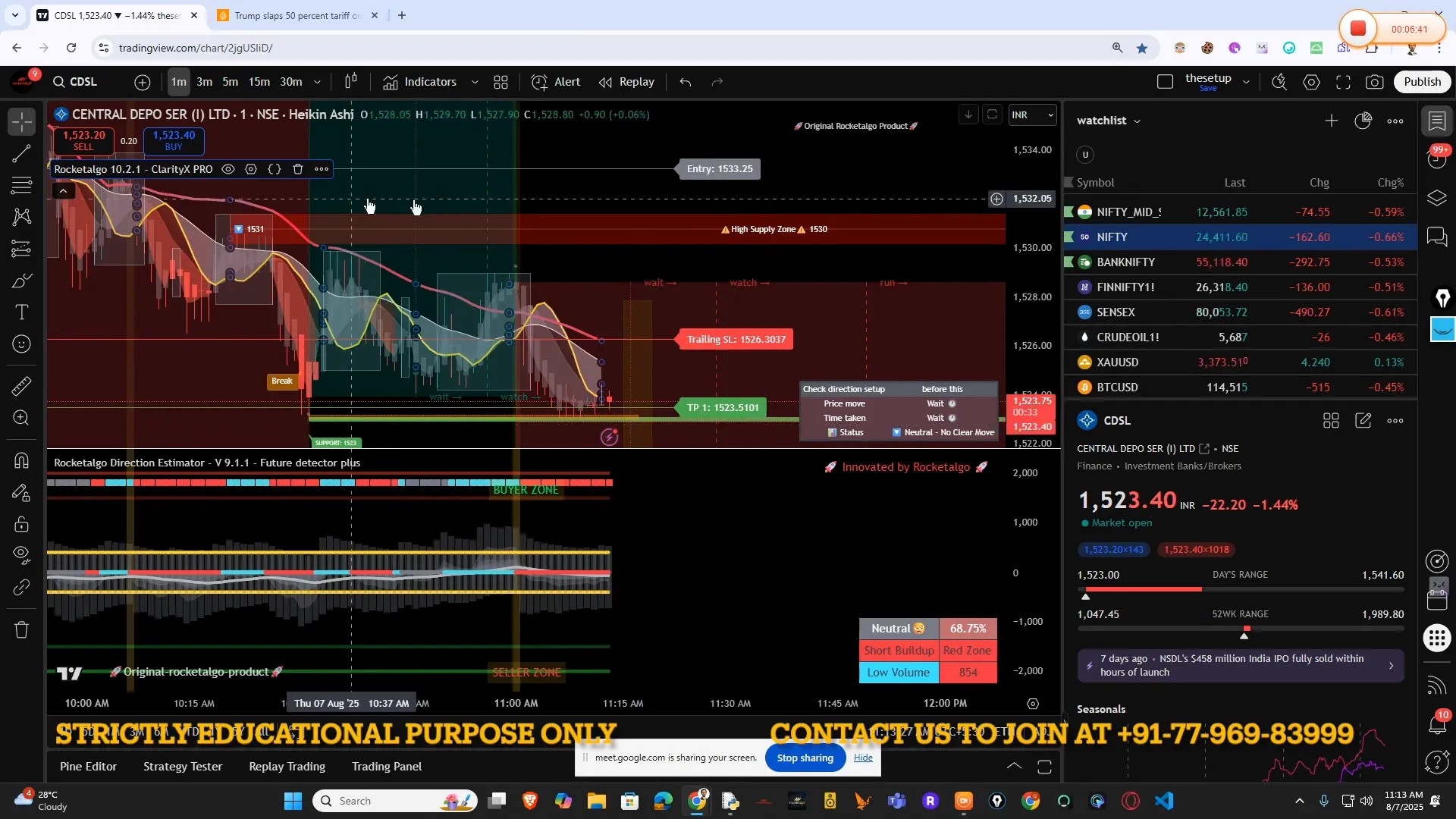Open watchlist advanced view pie icon
The image size is (1456, 819).
(x=1363, y=121)
